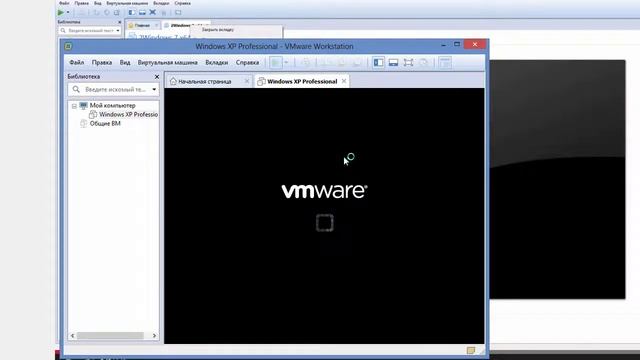Click the full screen icon in the back window toolbar
640x360 pixels.
coord(153,13)
